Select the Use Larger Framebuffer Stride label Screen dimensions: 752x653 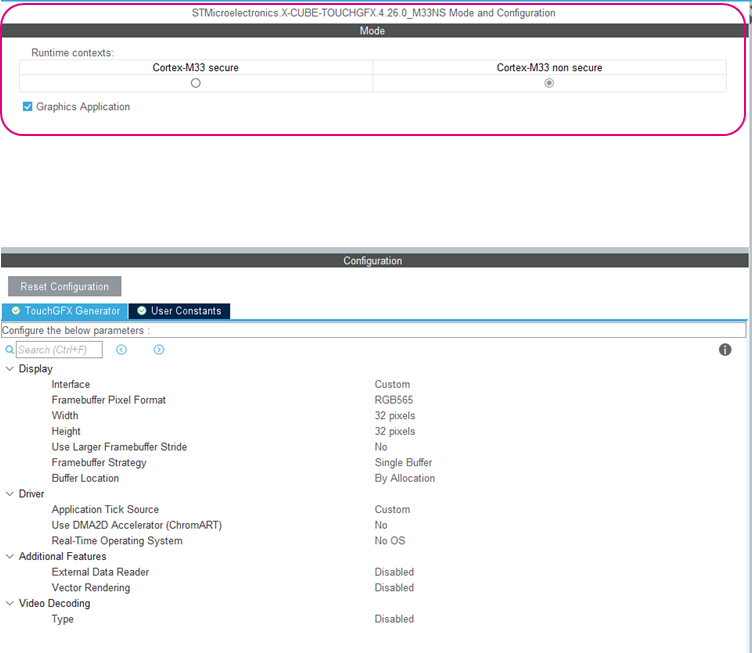(x=119, y=447)
